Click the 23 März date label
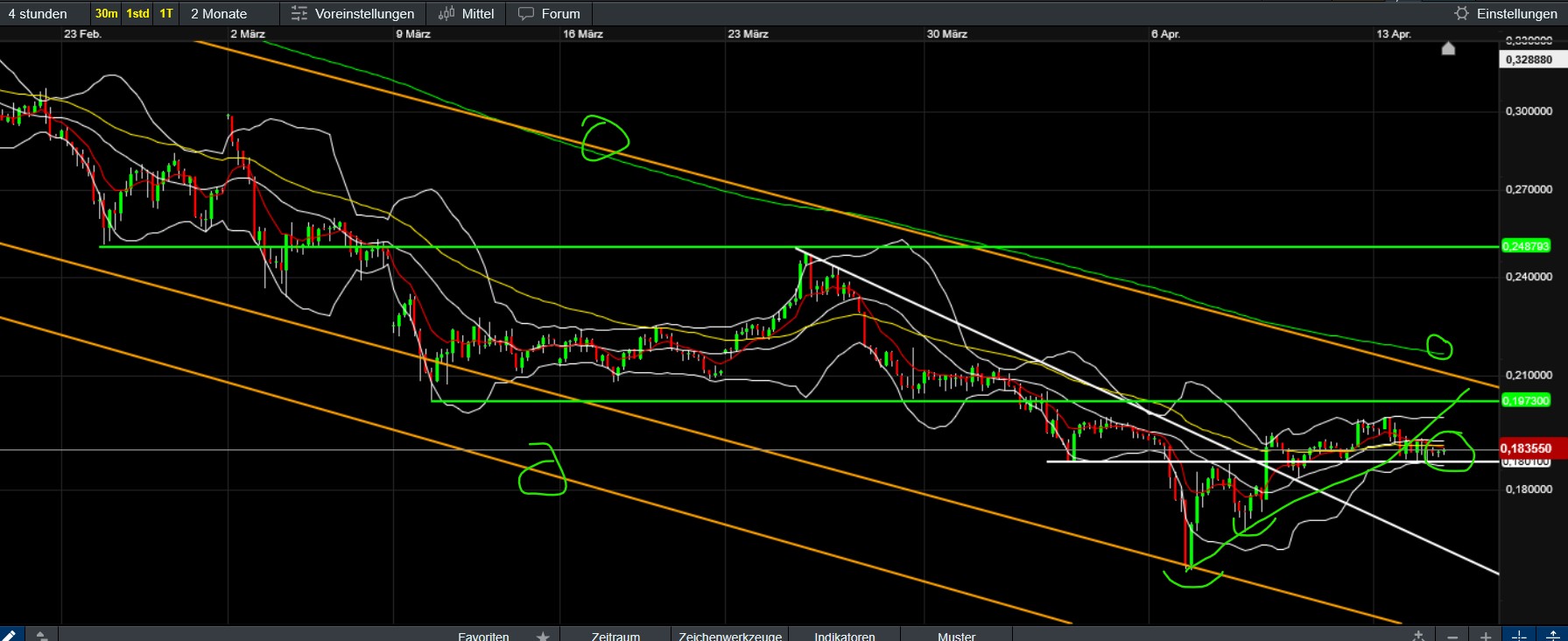Screen dimensions: 1568x641 click(x=749, y=34)
